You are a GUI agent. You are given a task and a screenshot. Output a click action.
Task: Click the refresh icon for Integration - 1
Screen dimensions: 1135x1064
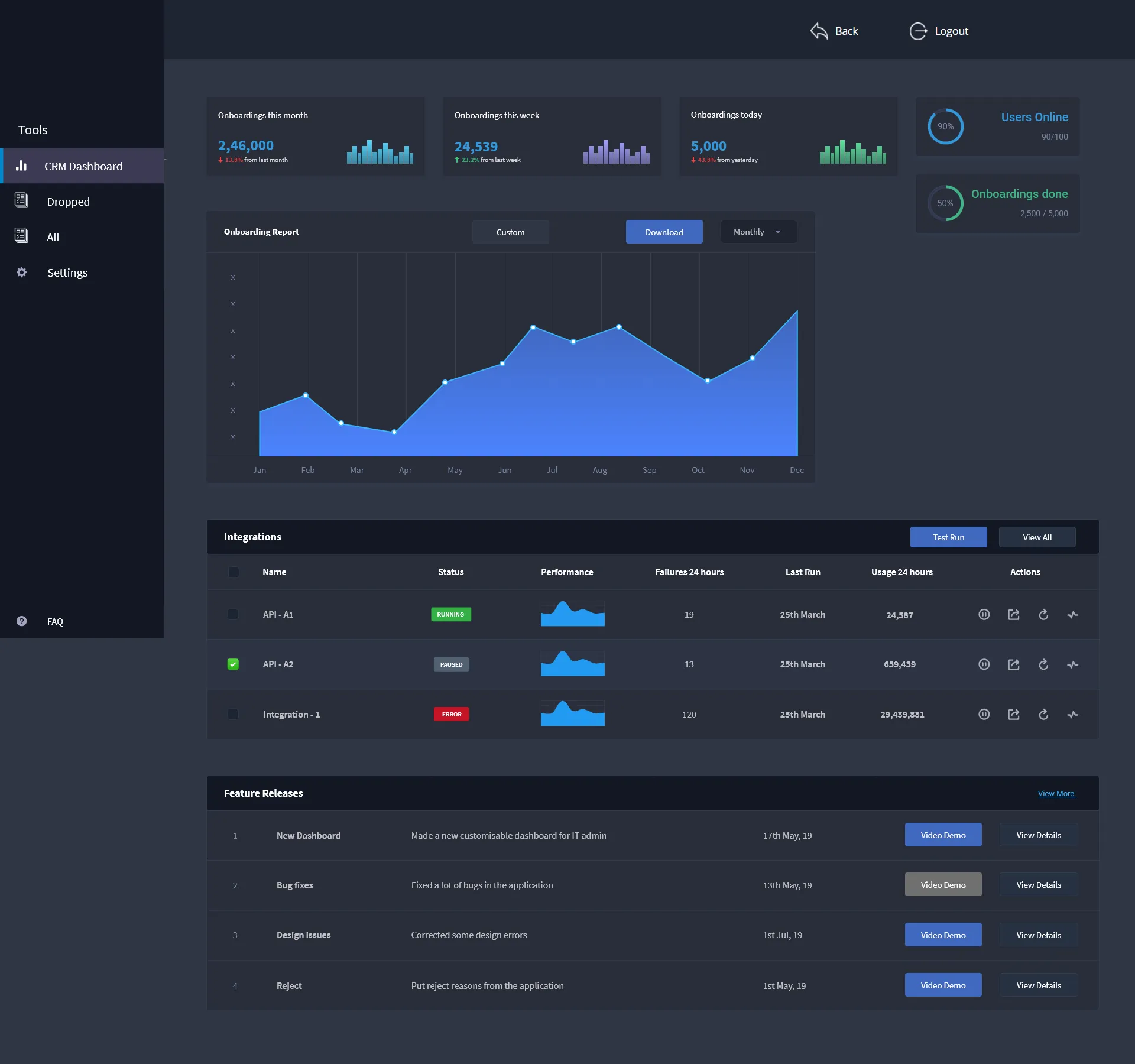point(1043,715)
